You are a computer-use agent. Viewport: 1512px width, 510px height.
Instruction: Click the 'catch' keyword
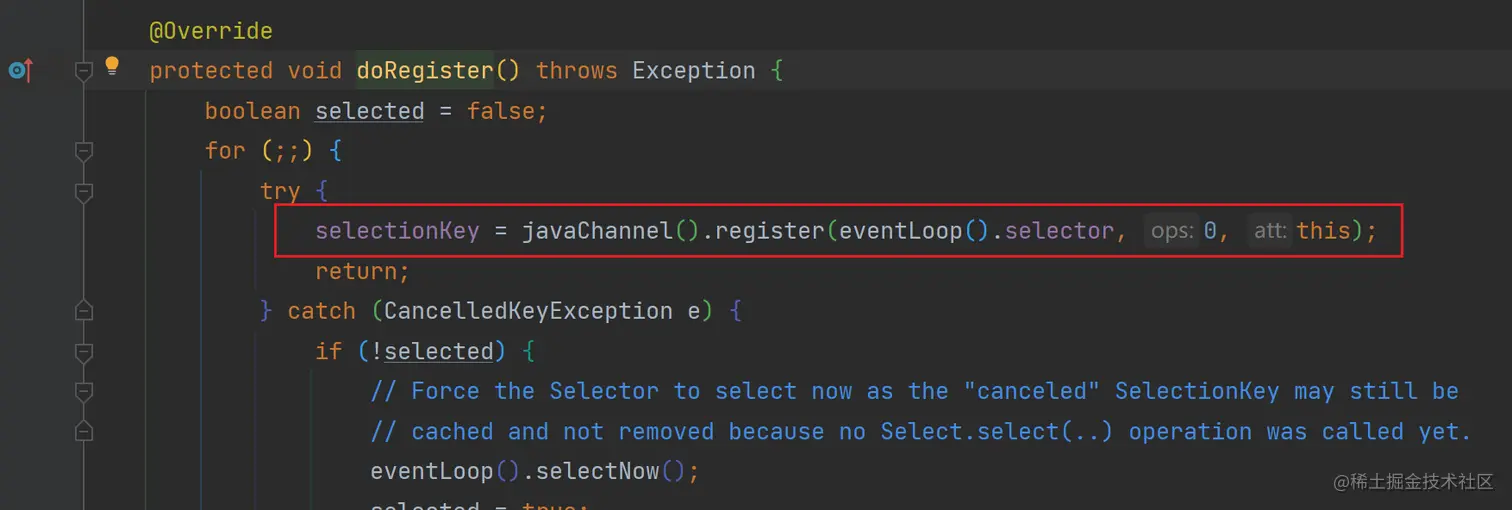(x=322, y=311)
